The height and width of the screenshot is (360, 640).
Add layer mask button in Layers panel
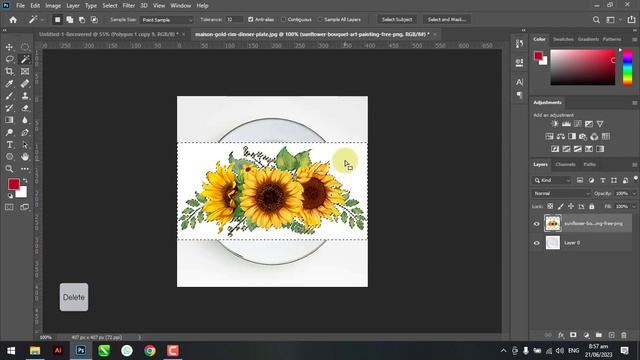coord(573,335)
